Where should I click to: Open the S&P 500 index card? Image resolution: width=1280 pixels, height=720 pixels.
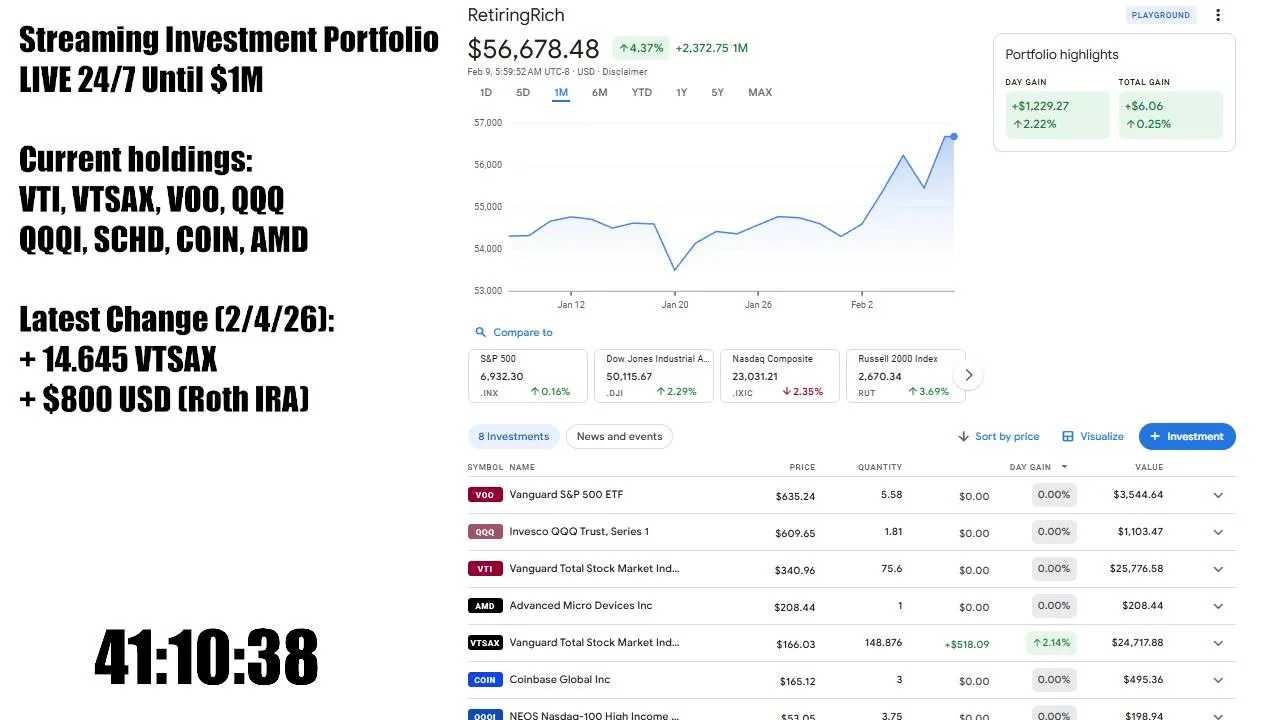(527, 375)
